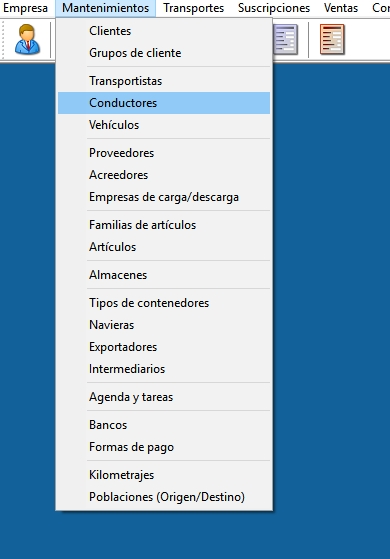Image resolution: width=390 pixels, height=559 pixels.
Task: Open the Empresa menu
Action: tap(26, 8)
